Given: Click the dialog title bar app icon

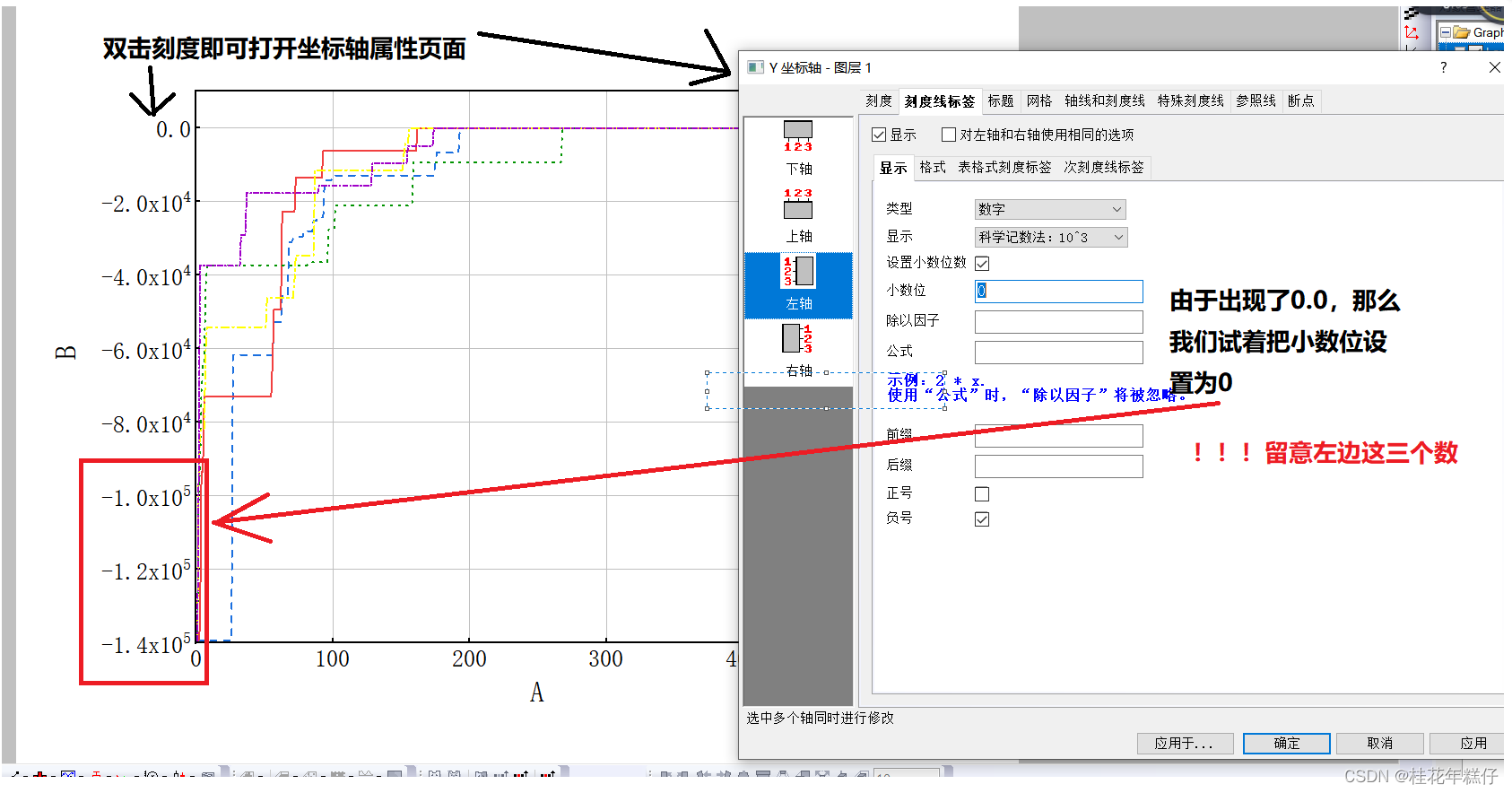Looking at the screenshot, I should click(755, 67).
